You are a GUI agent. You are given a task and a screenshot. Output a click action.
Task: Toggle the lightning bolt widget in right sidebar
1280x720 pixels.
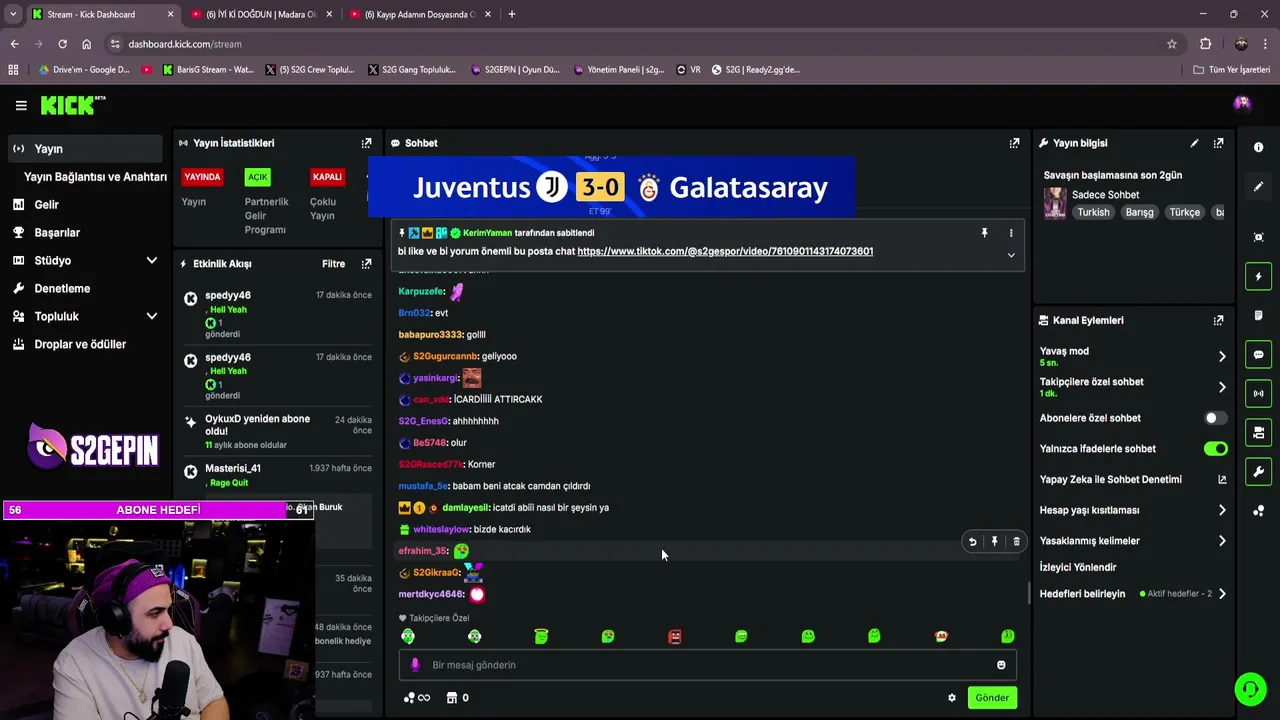coord(1258,276)
